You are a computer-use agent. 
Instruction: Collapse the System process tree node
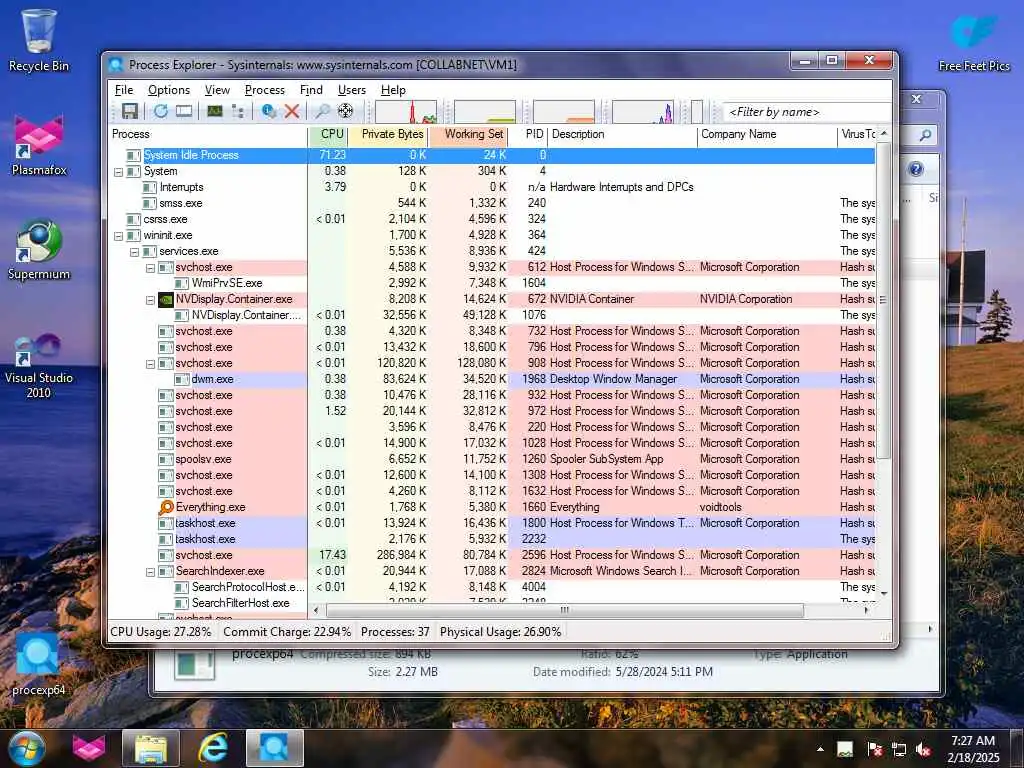118,172
